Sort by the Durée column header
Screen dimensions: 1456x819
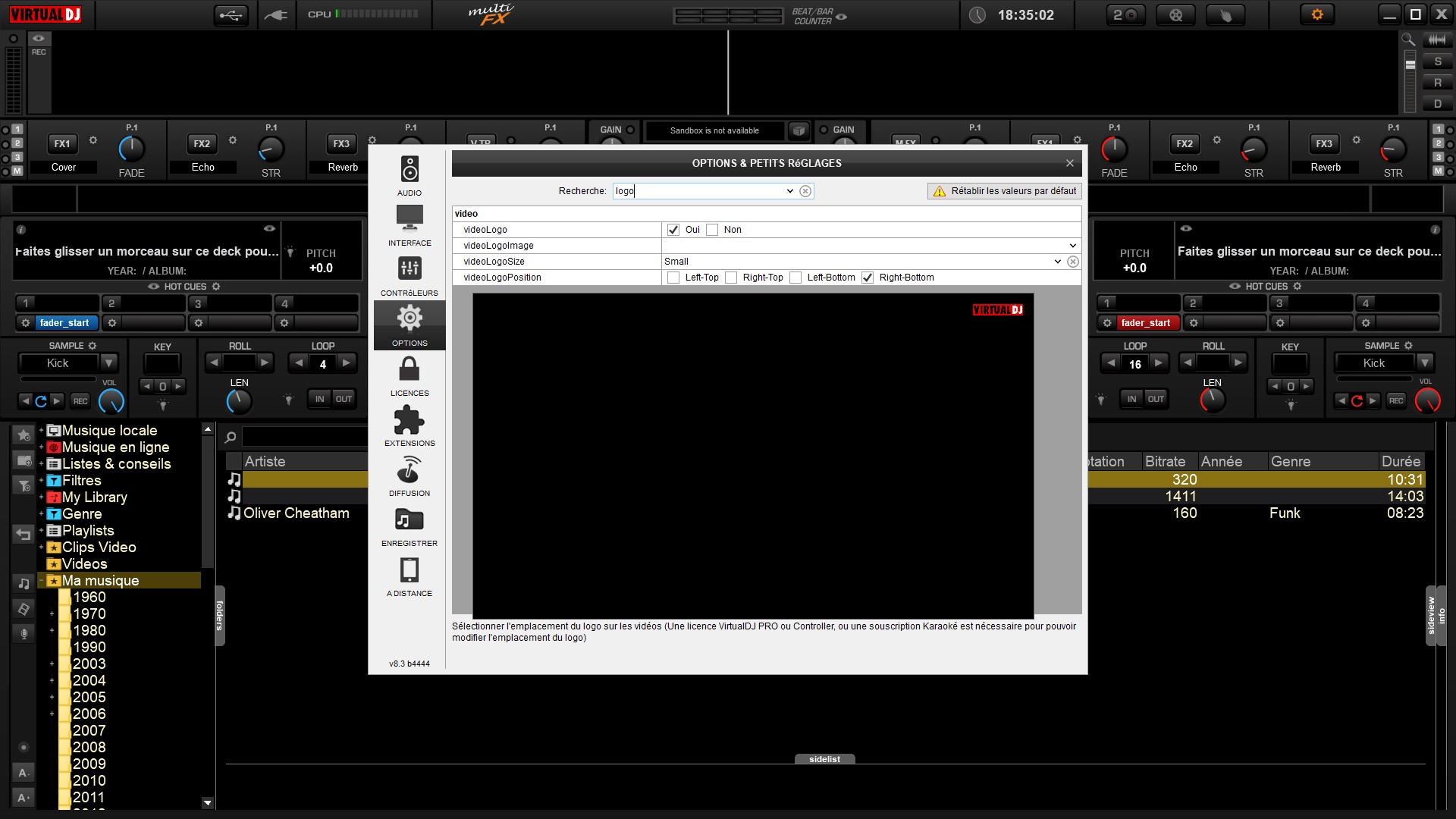click(1400, 461)
